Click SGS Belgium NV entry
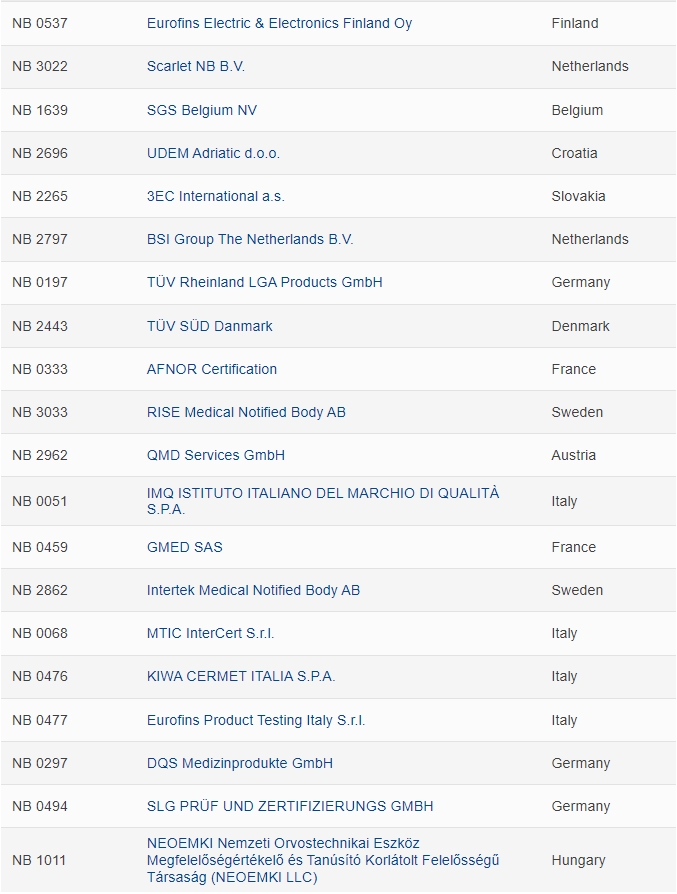 (x=201, y=110)
